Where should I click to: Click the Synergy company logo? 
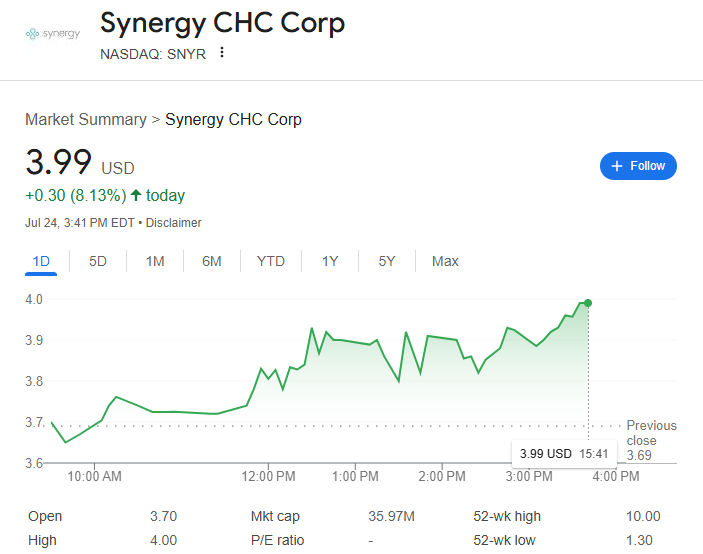pos(53,34)
